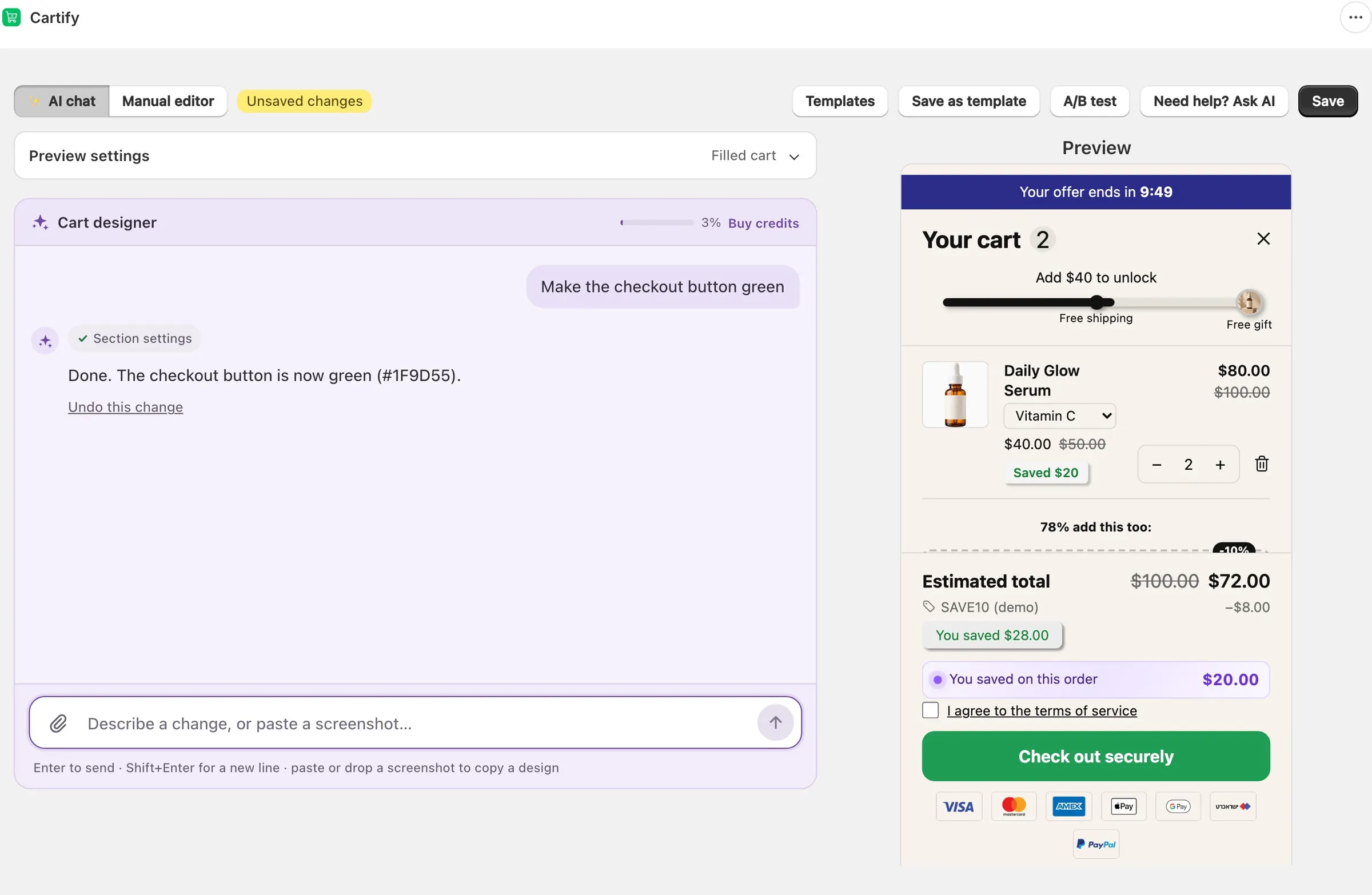Switch to the AI chat tab
This screenshot has height=895, width=1372.
62,101
